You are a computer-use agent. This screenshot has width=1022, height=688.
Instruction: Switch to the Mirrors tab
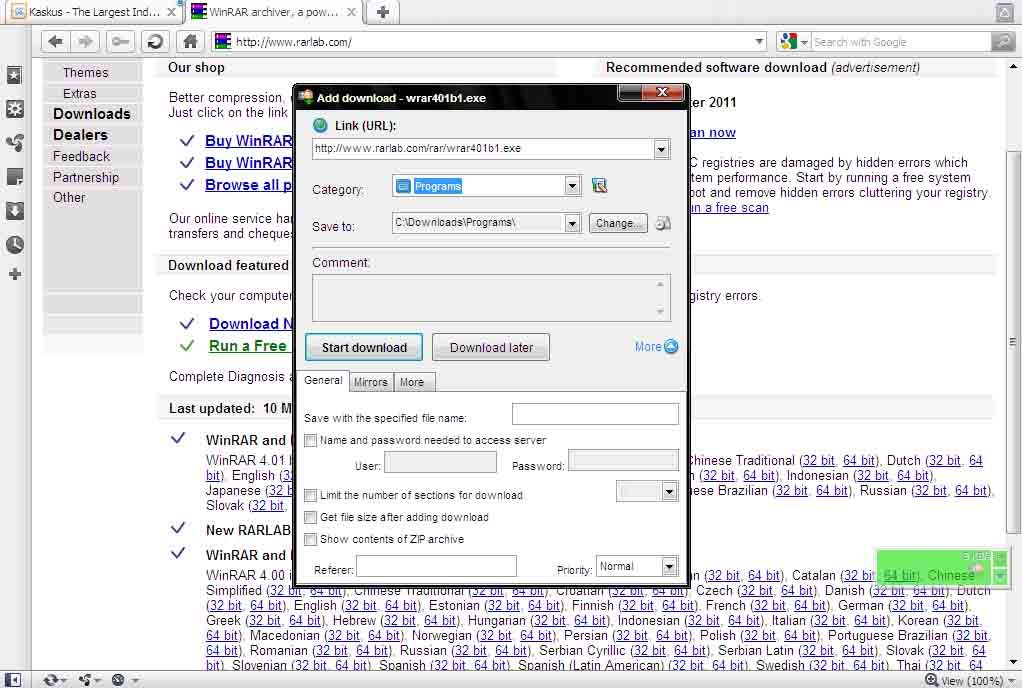click(371, 382)
